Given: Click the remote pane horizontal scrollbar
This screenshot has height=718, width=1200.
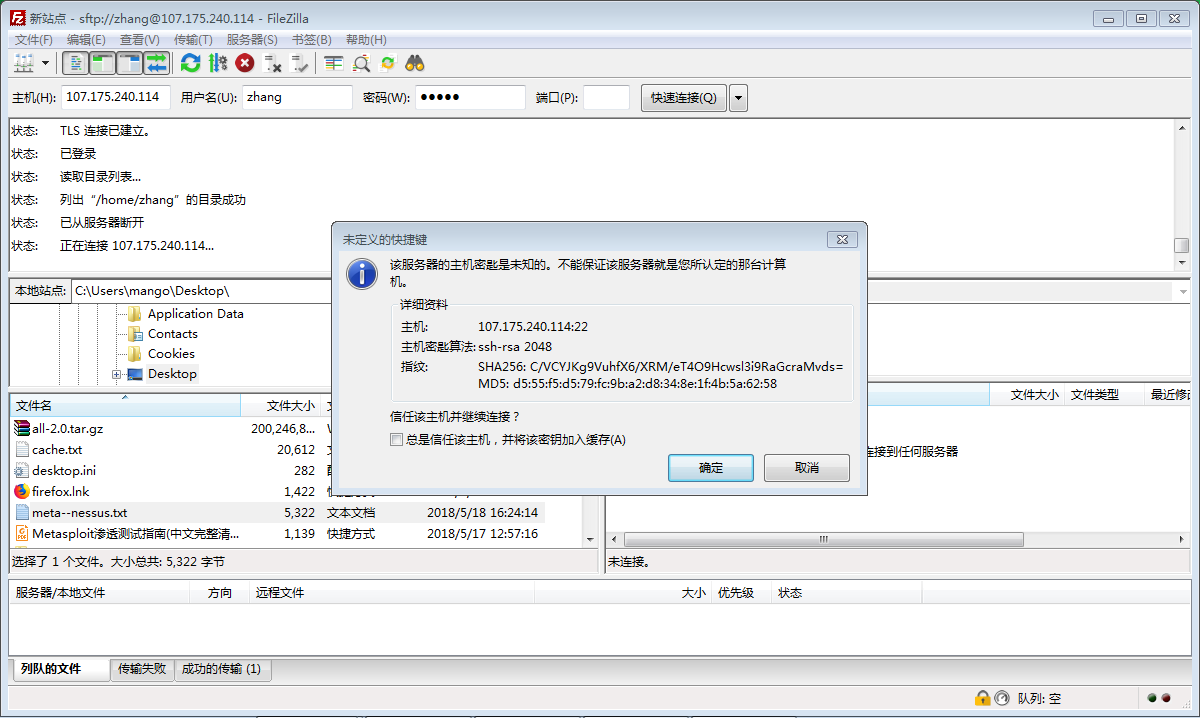Looking at the screenshot, I should tap(824, 540).
